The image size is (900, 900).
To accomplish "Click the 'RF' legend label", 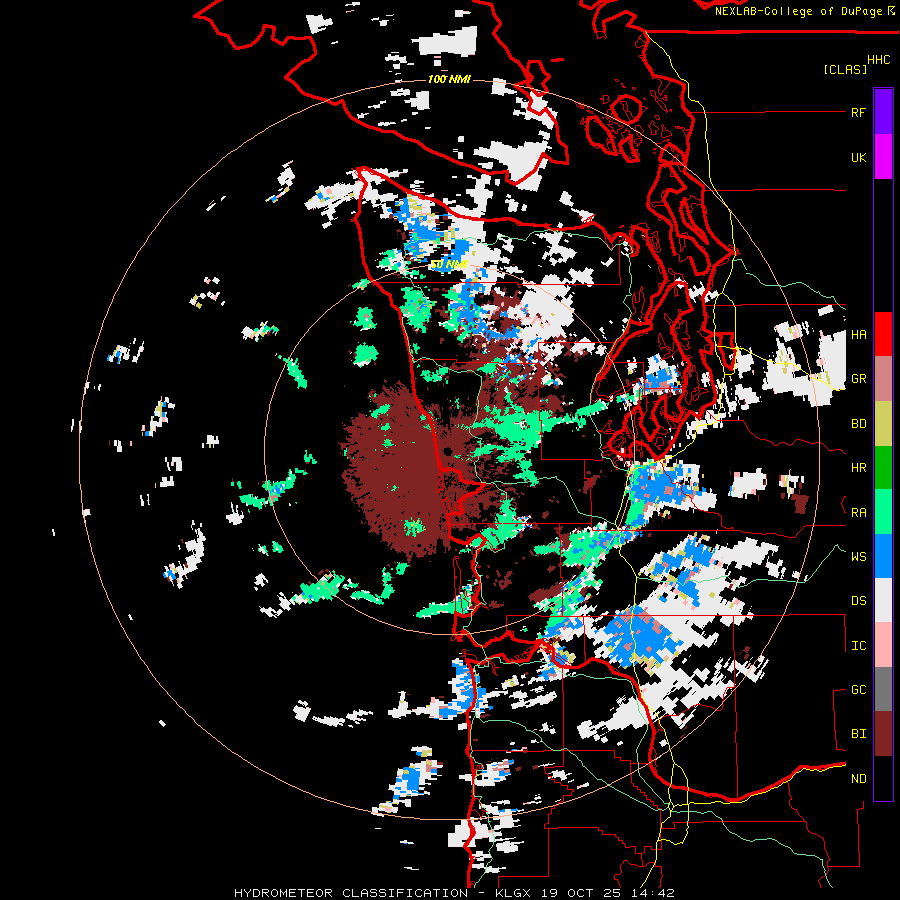I will click(858, 112).
